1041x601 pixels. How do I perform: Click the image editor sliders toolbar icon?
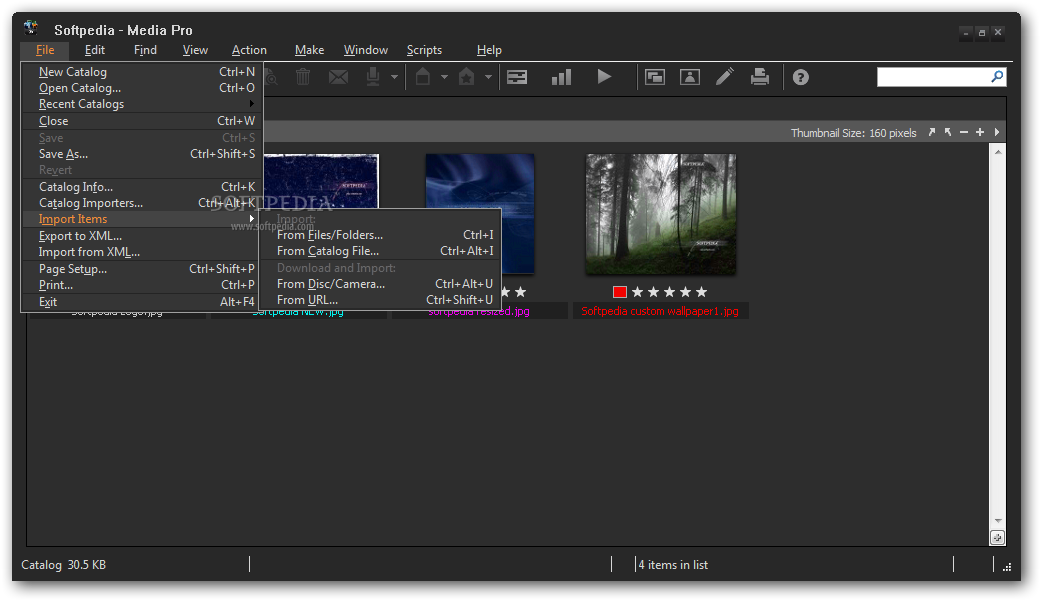click(517, 77)
